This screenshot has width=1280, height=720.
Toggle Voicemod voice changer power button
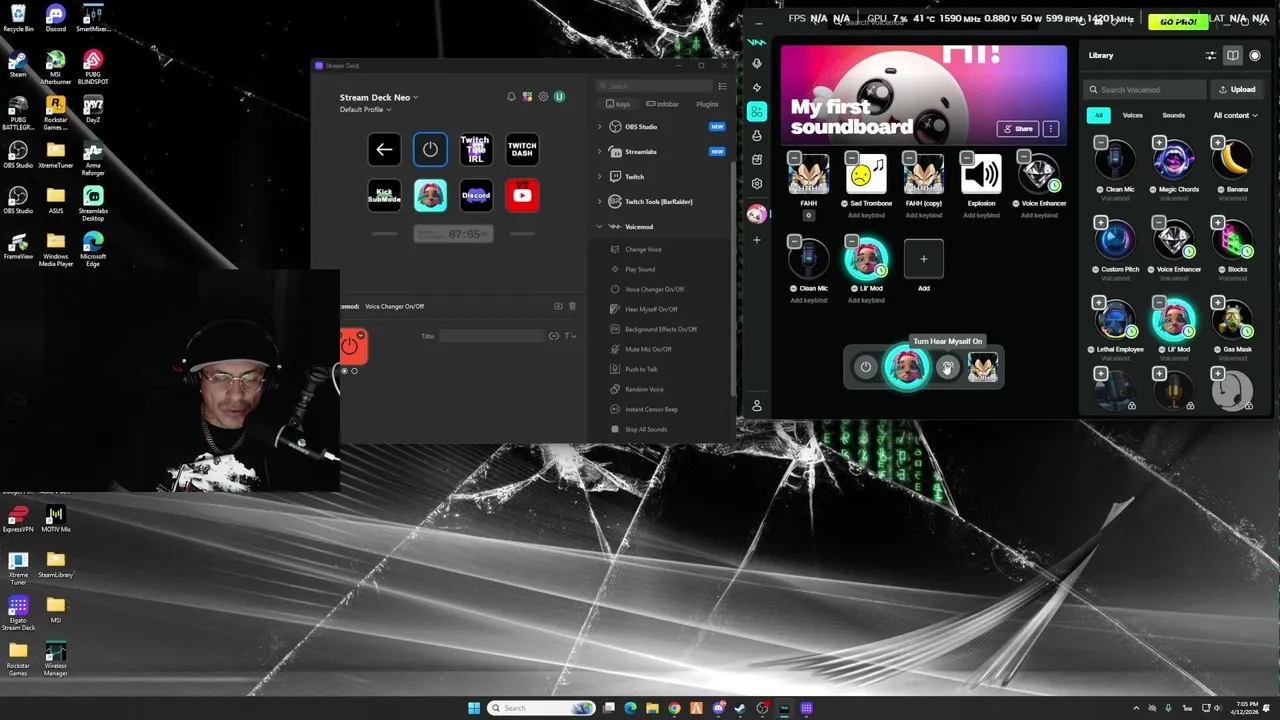pyautogui.click(x=866, y=367)
